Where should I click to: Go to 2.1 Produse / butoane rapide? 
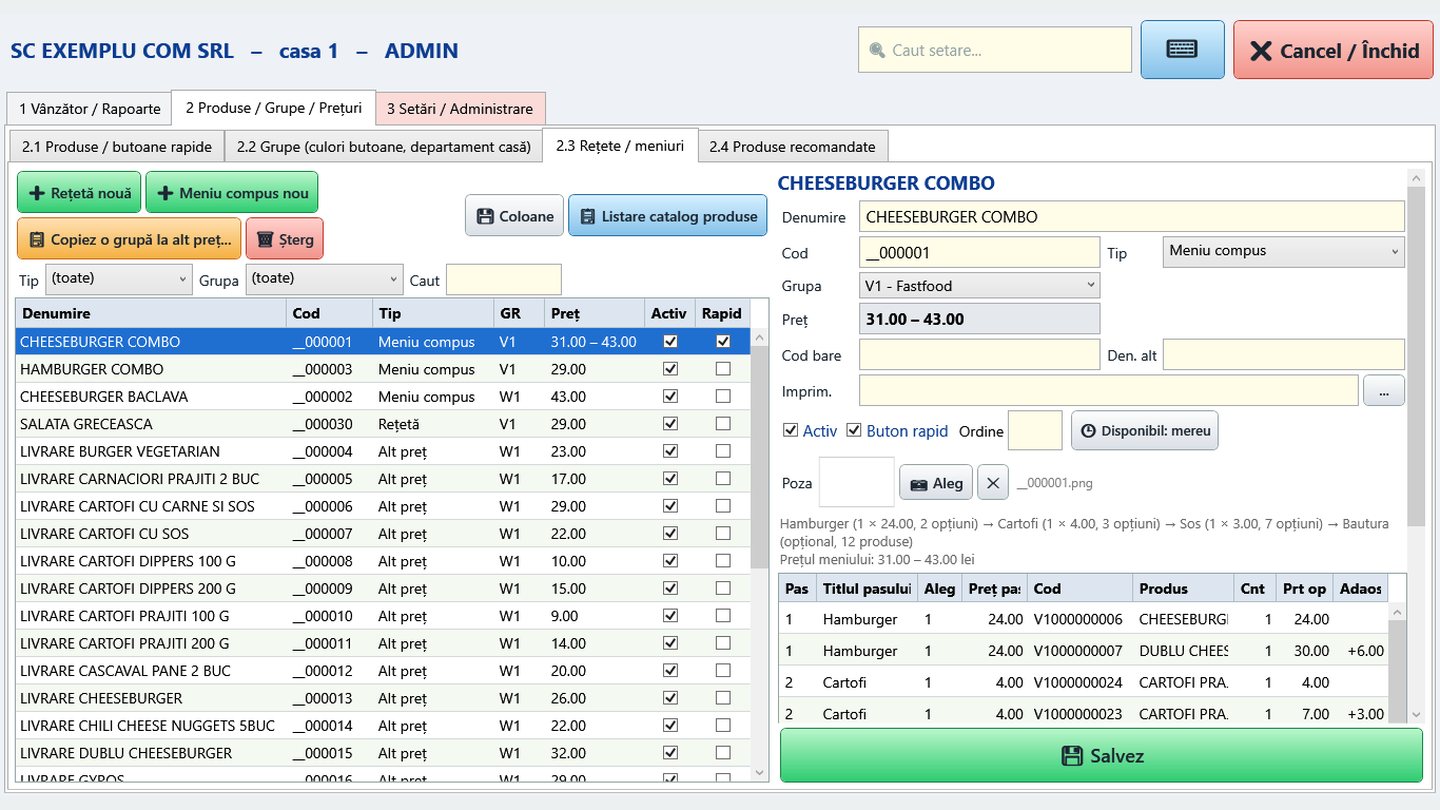point(116,146)
